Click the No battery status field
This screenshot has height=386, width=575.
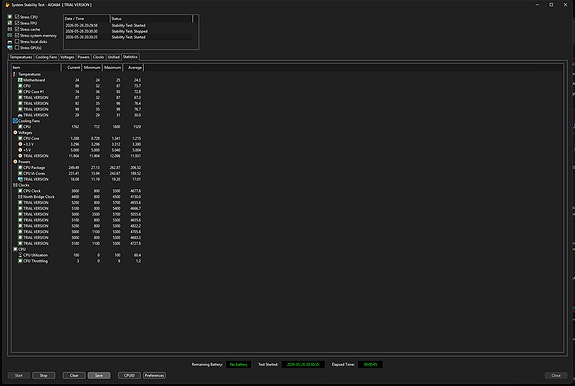point(238,364)
